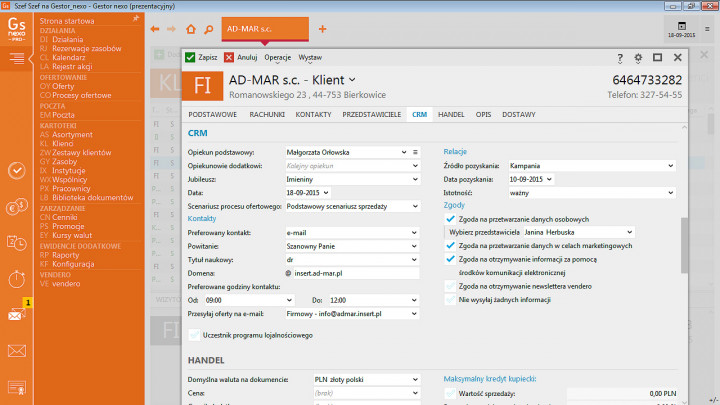Image resolution: width=720 pixels, height=405 pixels.
Task: Open the RACHUNKI tab
Action: (268, 115)
